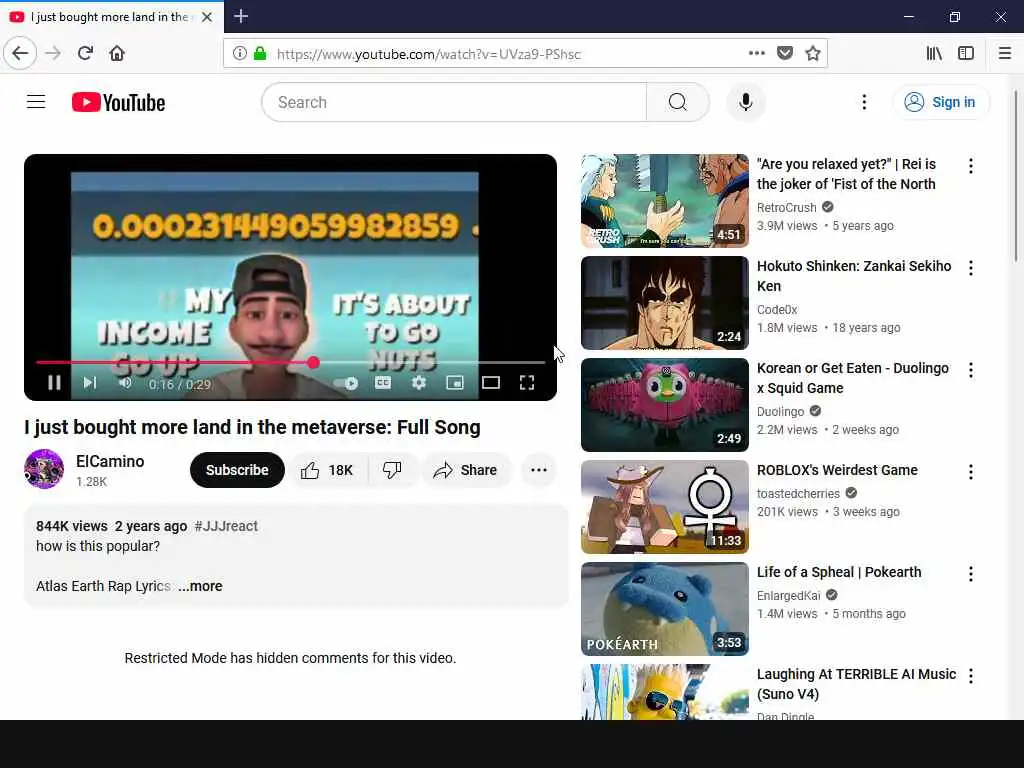Like the video with 18K likes
The image size is (1024, 768).
(328, 470)
